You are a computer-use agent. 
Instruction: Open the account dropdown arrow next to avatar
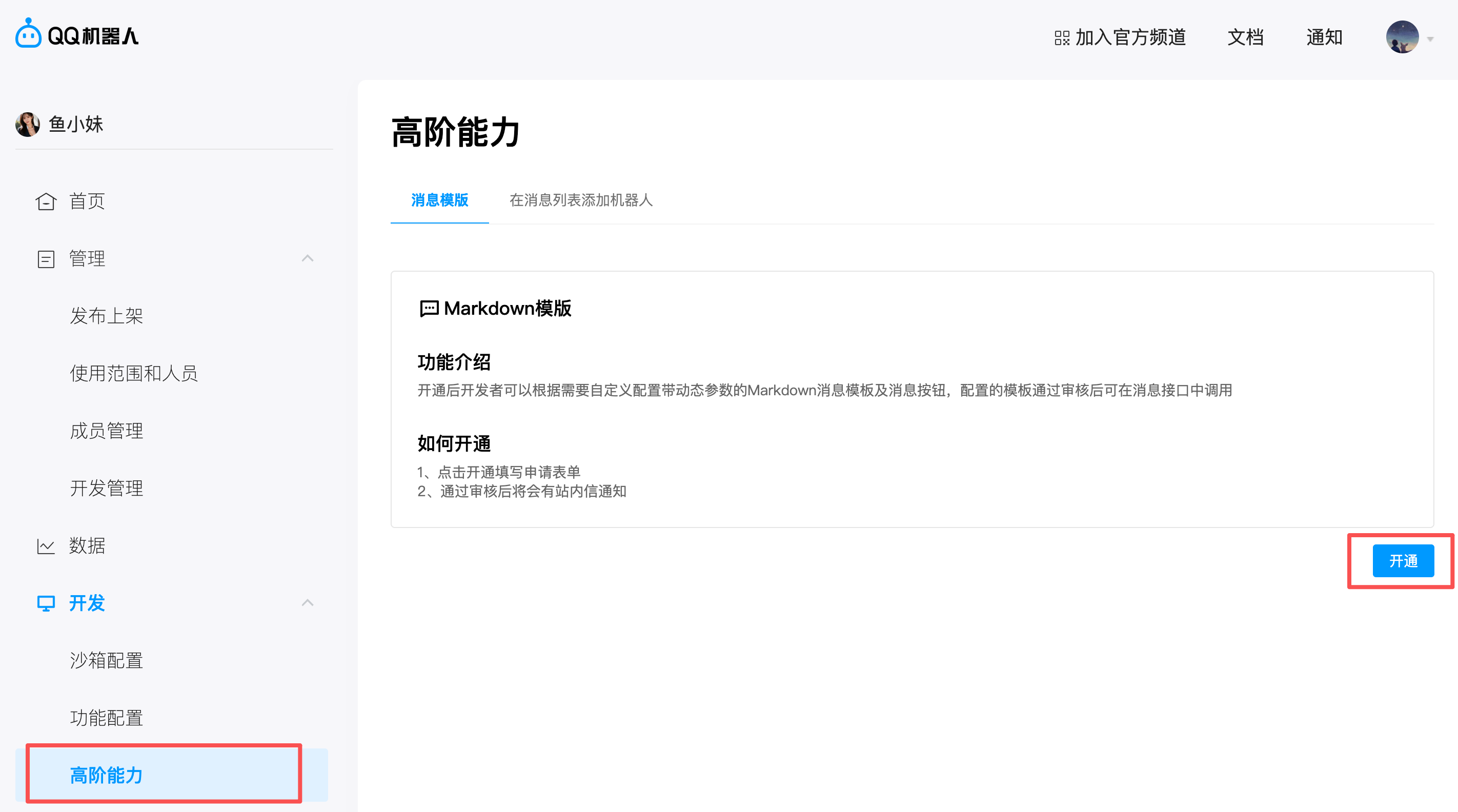pyautogui.click(x=1430, y=39)
